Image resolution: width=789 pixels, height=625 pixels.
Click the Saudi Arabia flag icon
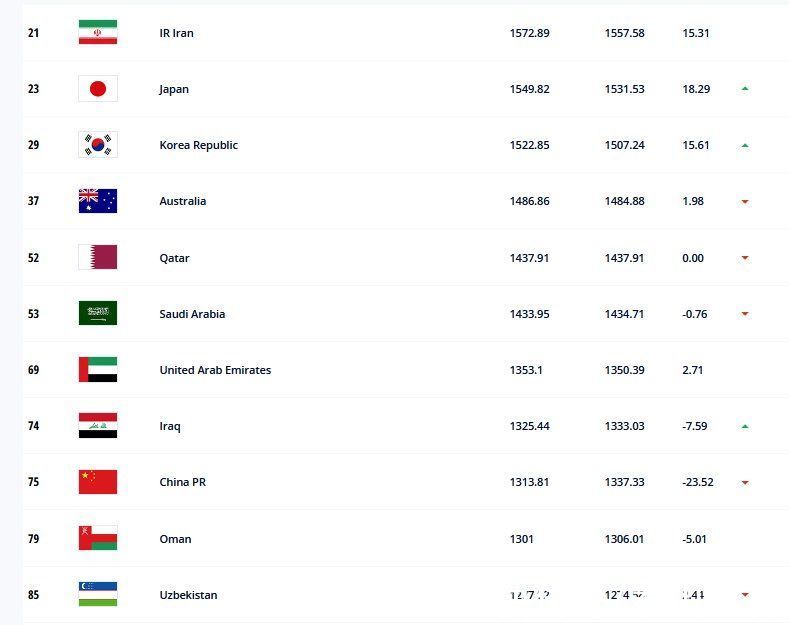(x=97, y=314)
